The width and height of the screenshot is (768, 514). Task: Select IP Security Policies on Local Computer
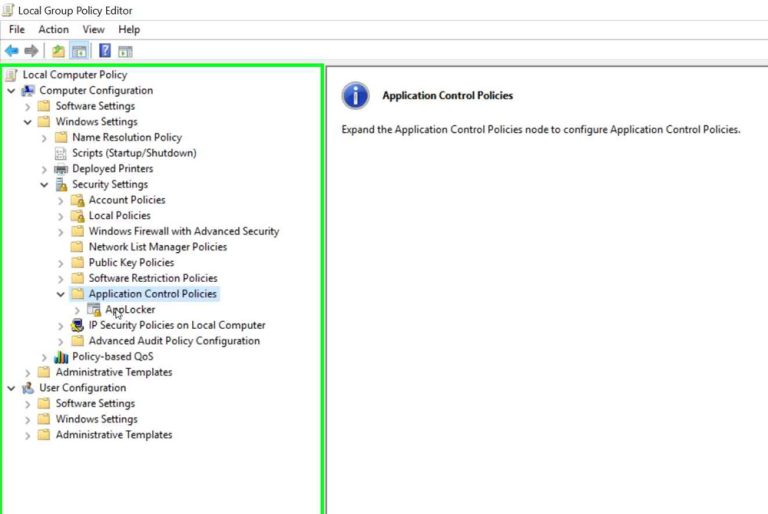(176, 325)
